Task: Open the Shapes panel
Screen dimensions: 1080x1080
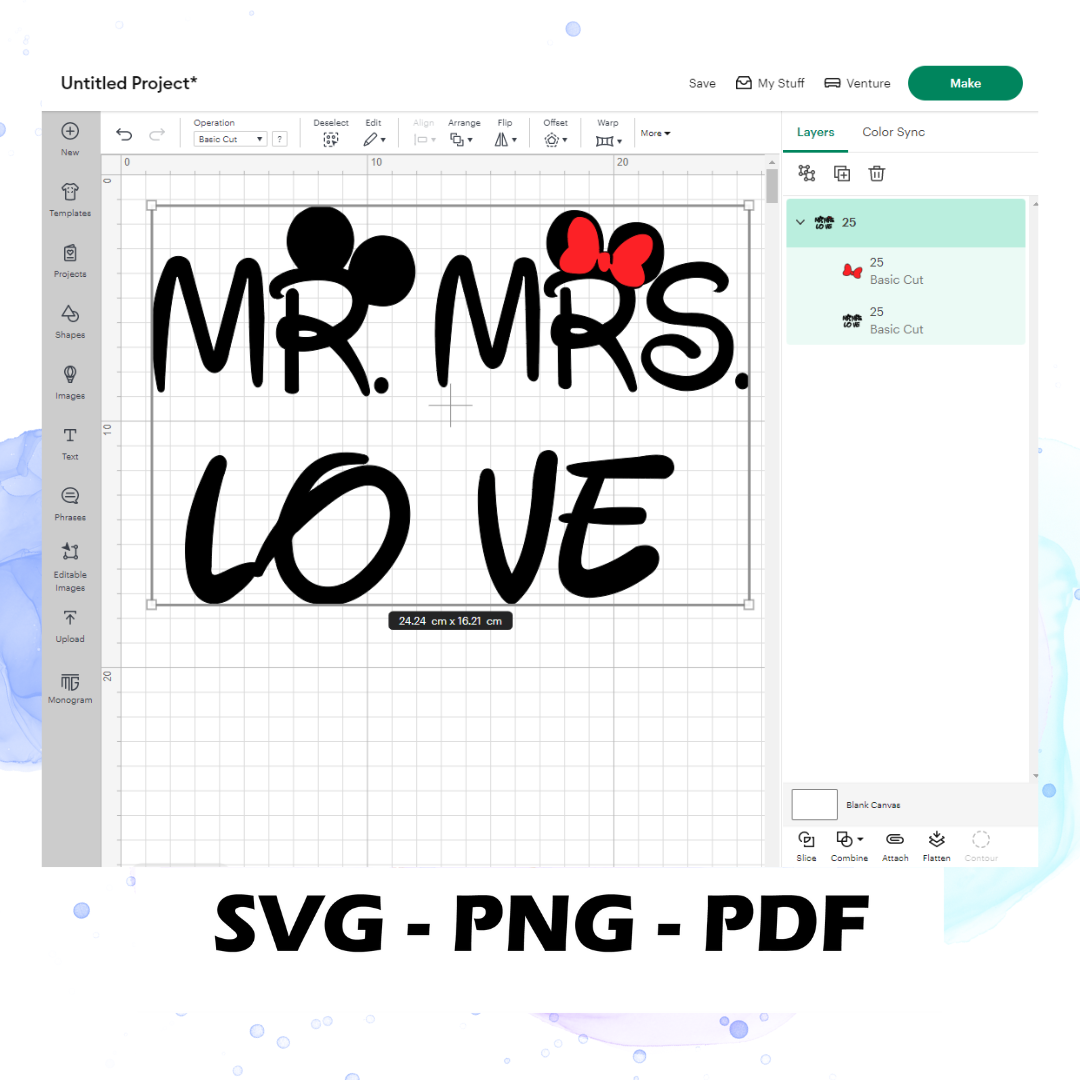Action: 70,322
